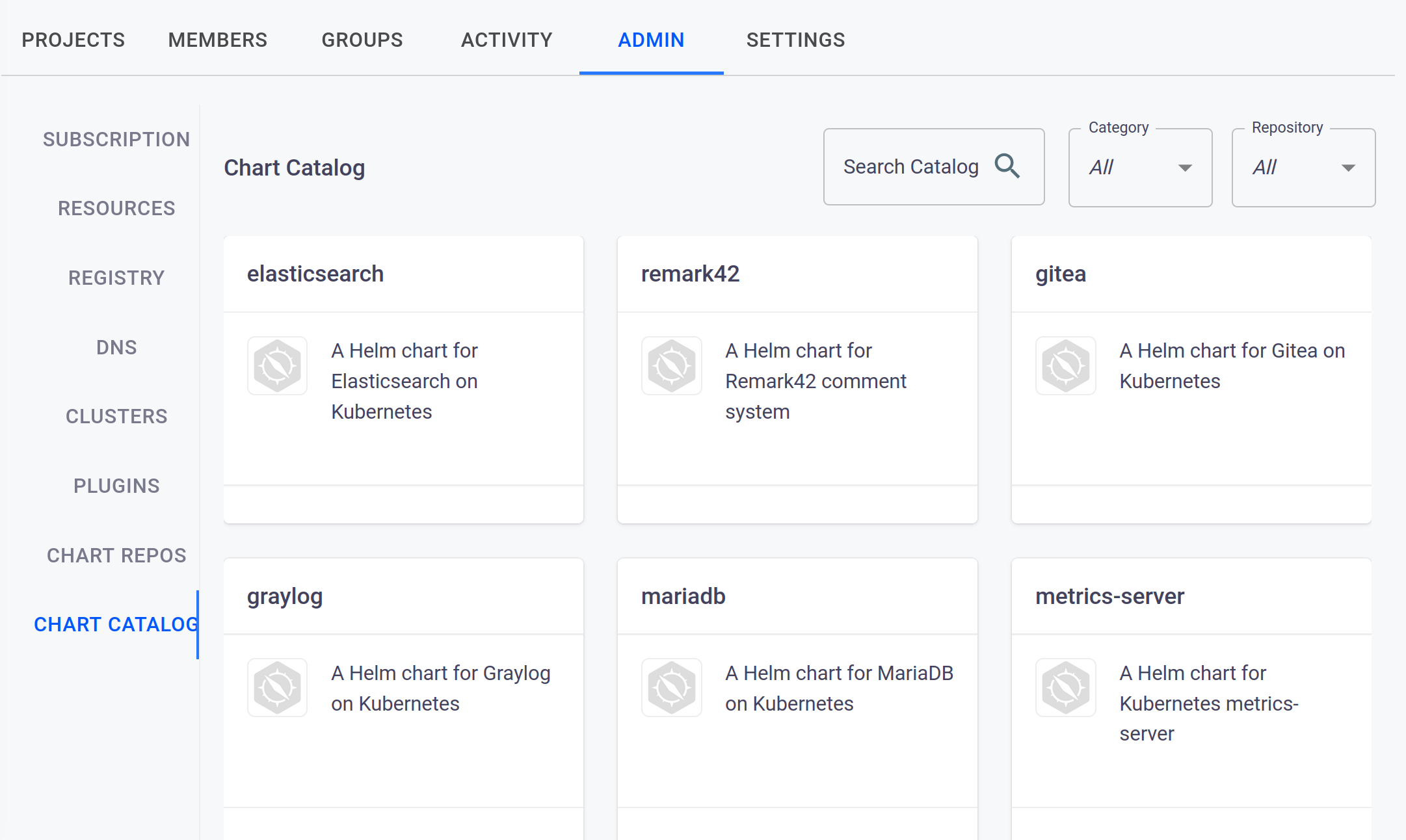Viewport: 1406px width, 840px height.
Task: Open the graylog chart title
Action: click(x=285, y=596)
